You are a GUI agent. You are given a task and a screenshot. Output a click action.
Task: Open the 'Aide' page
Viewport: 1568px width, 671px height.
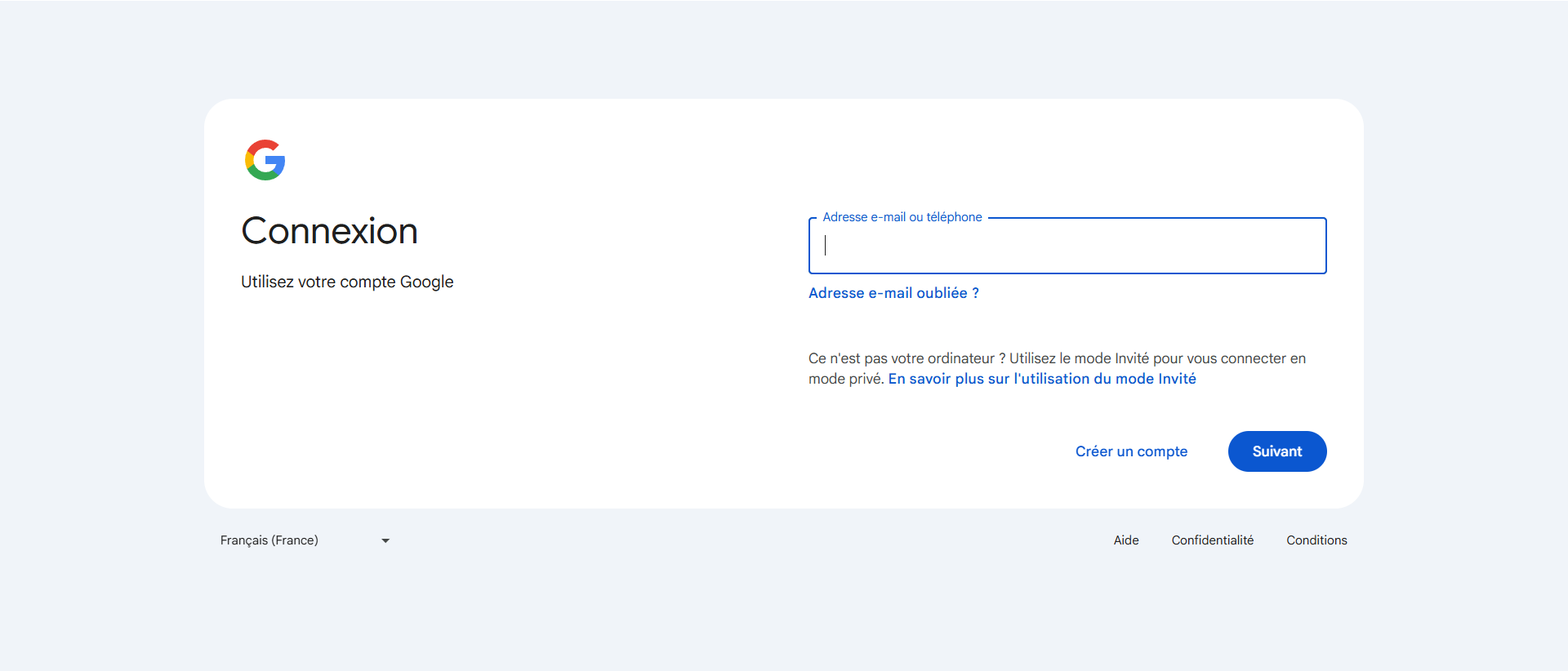(x=1125, y=540)
